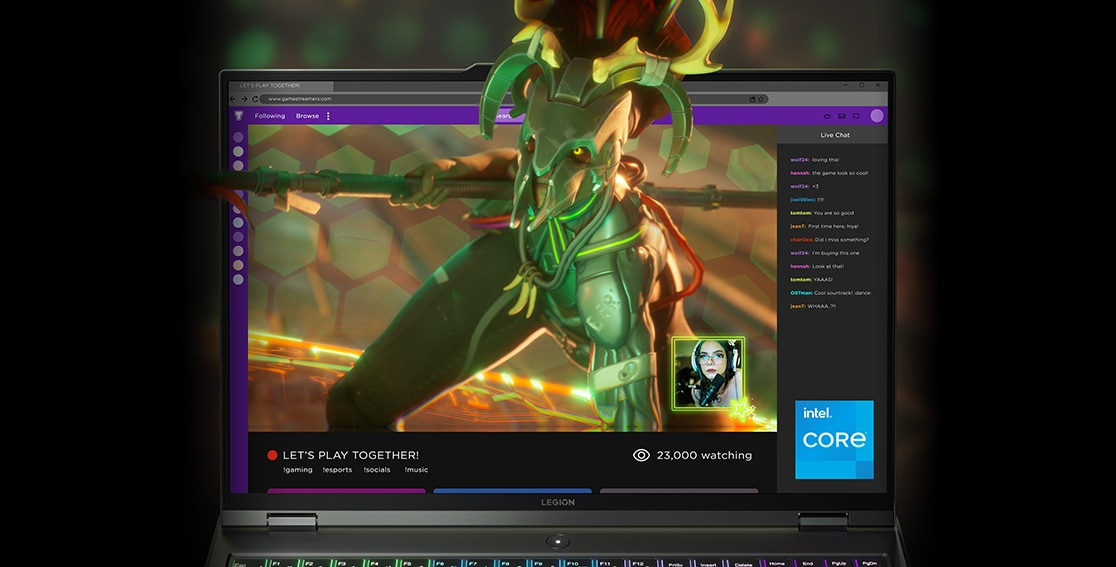This screenshot has height=567, width=1116.
Task: Bookmark the page via the address bar star
Action: [762, 99]
